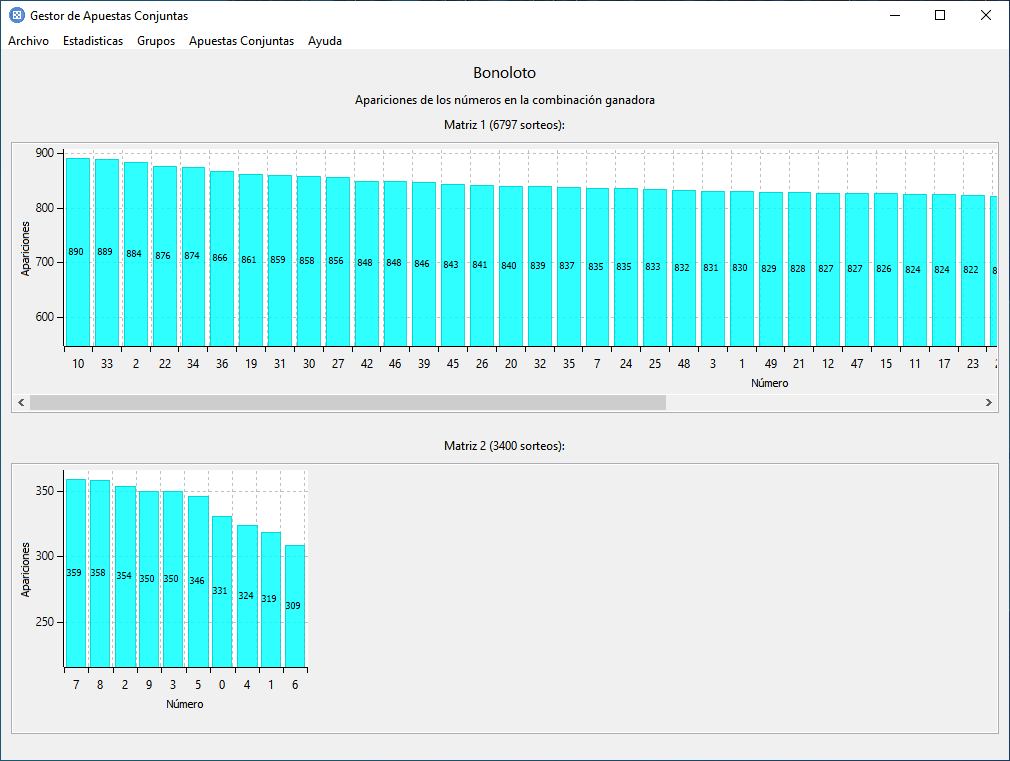Open the Apuestas Conjuntas menu
This screenshot has height=761, width=1010.
(242, 41)
